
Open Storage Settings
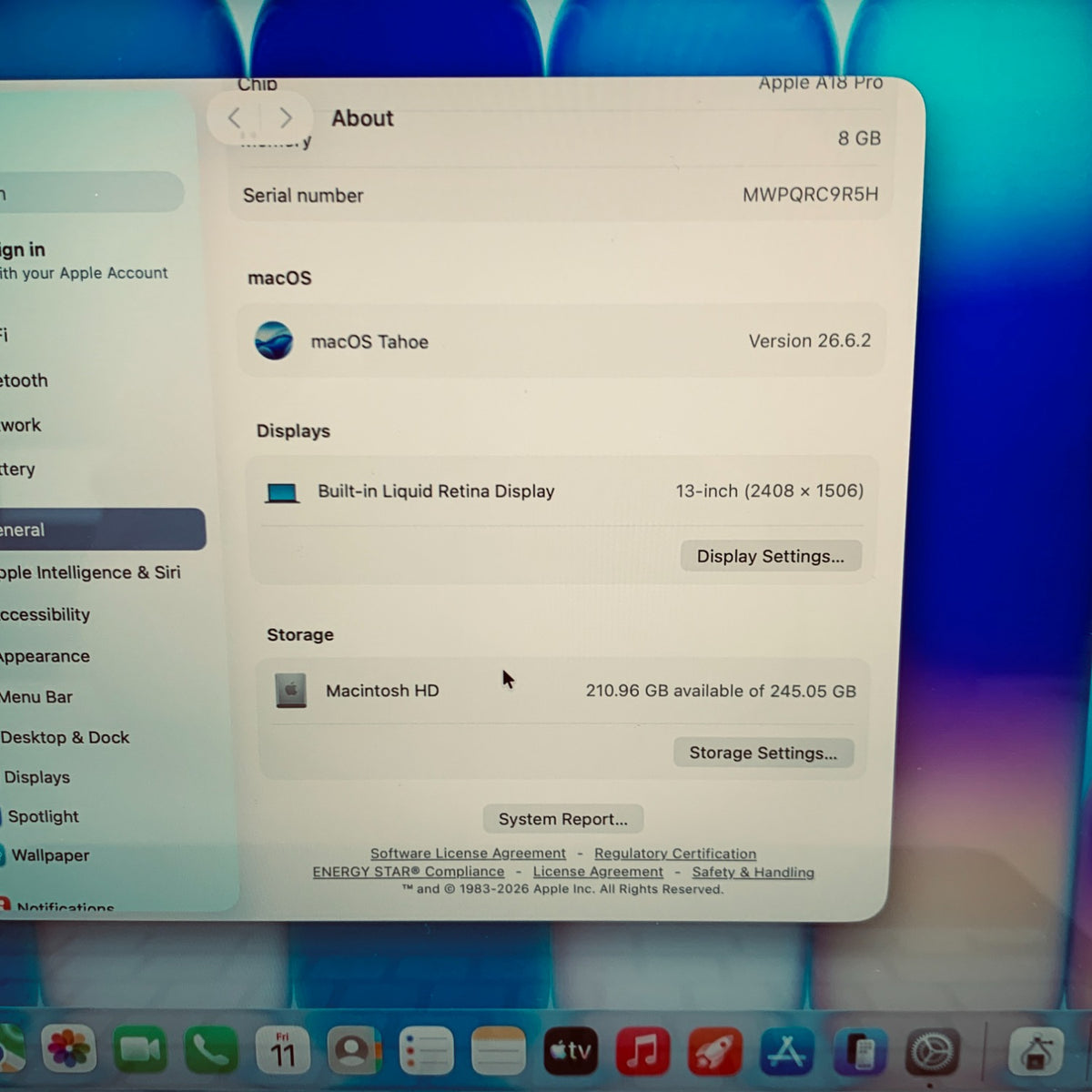click(x=763, y=753)
